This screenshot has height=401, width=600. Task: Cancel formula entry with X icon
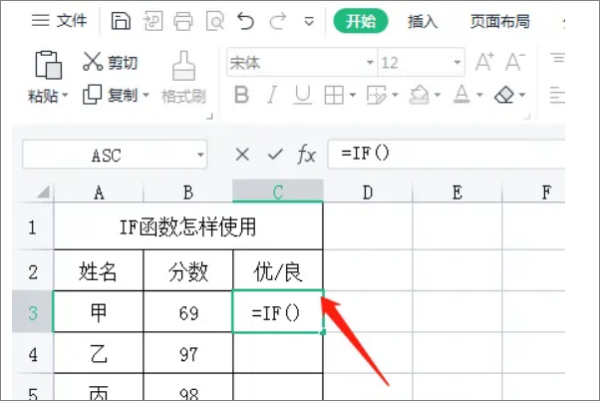point(242,155)
